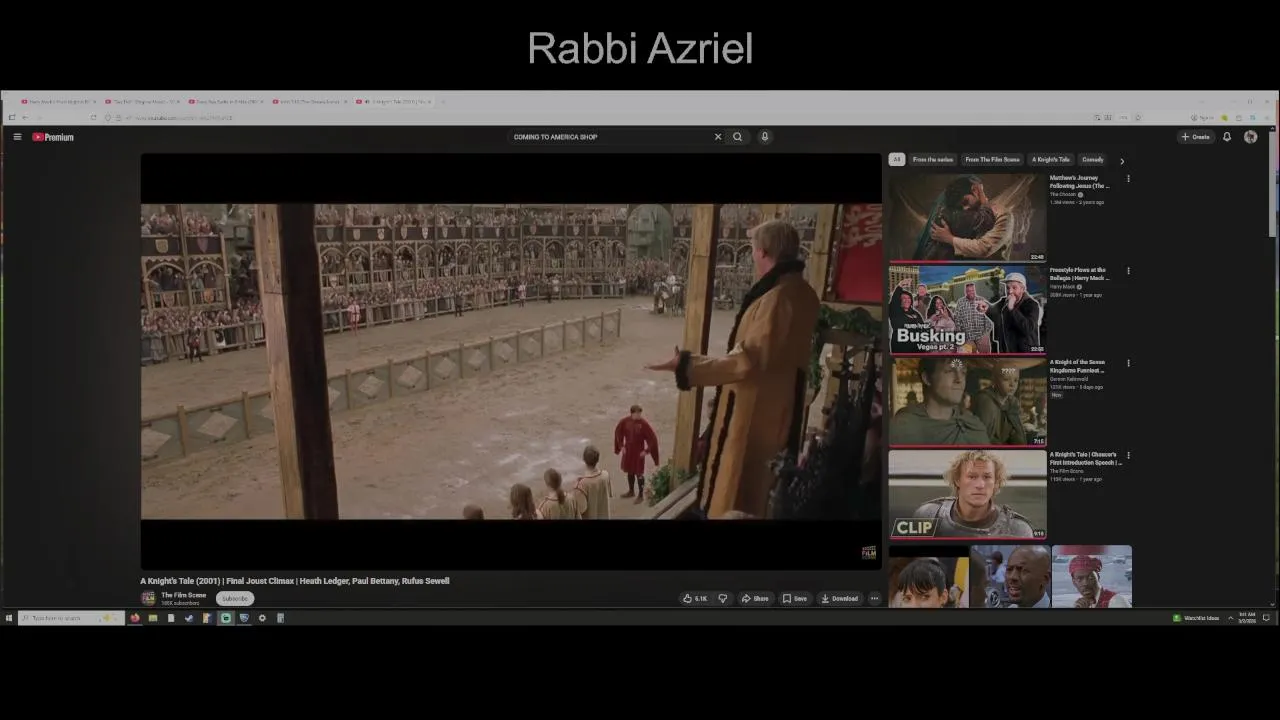1280x720 pixels.
Task: Select the 'A Knight's Tale' chip
Action: 1051,160
